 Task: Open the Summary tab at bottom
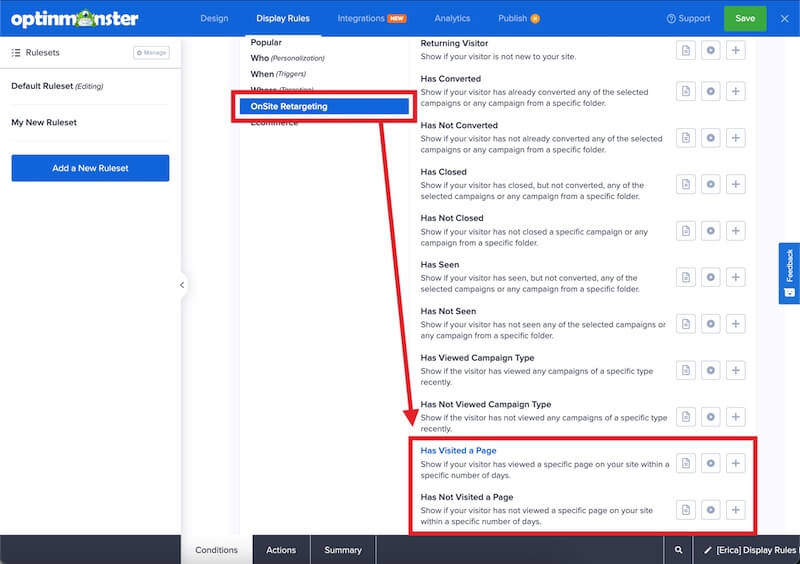tap(343, 550)
